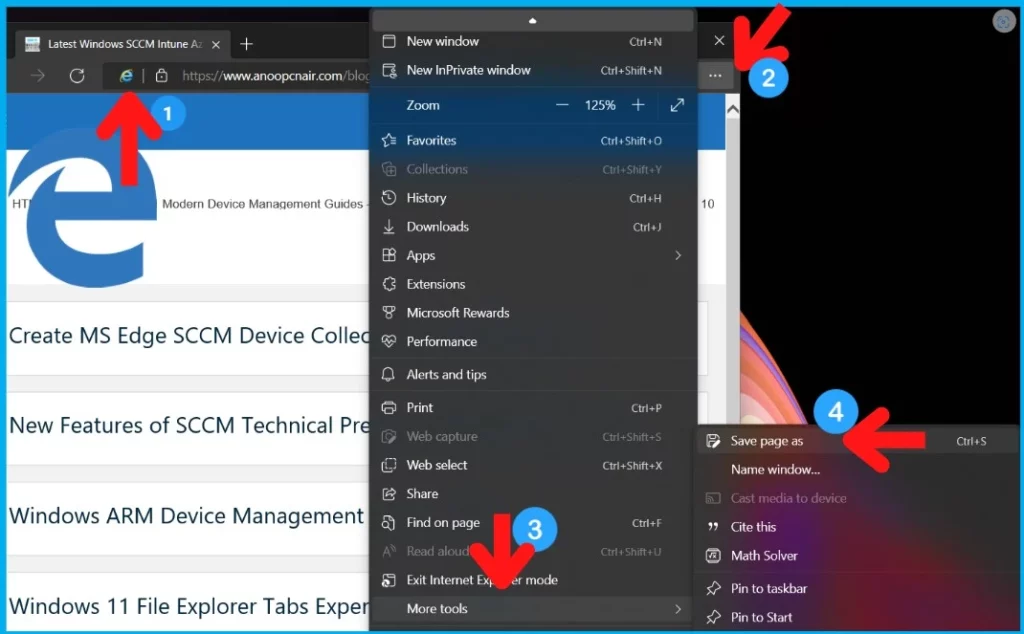Click the Performance heartbeat icon
The image size is (1024, 634).
(x=389, y=341)
